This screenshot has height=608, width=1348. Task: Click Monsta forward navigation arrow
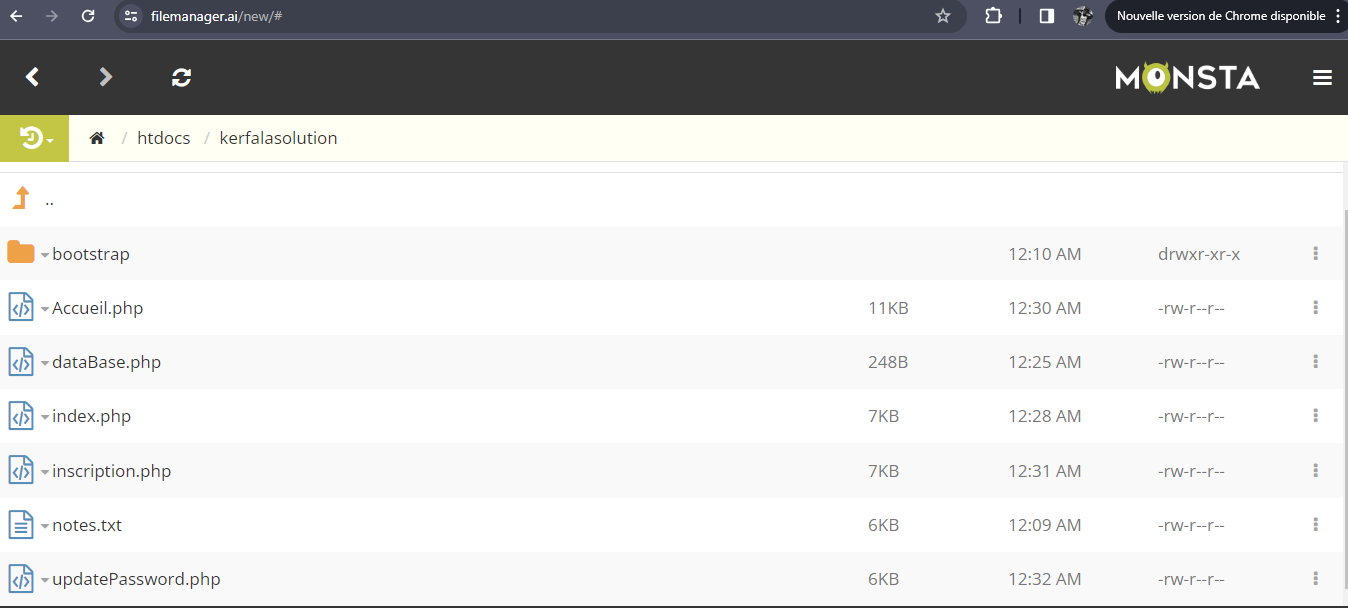pos(106,77)
